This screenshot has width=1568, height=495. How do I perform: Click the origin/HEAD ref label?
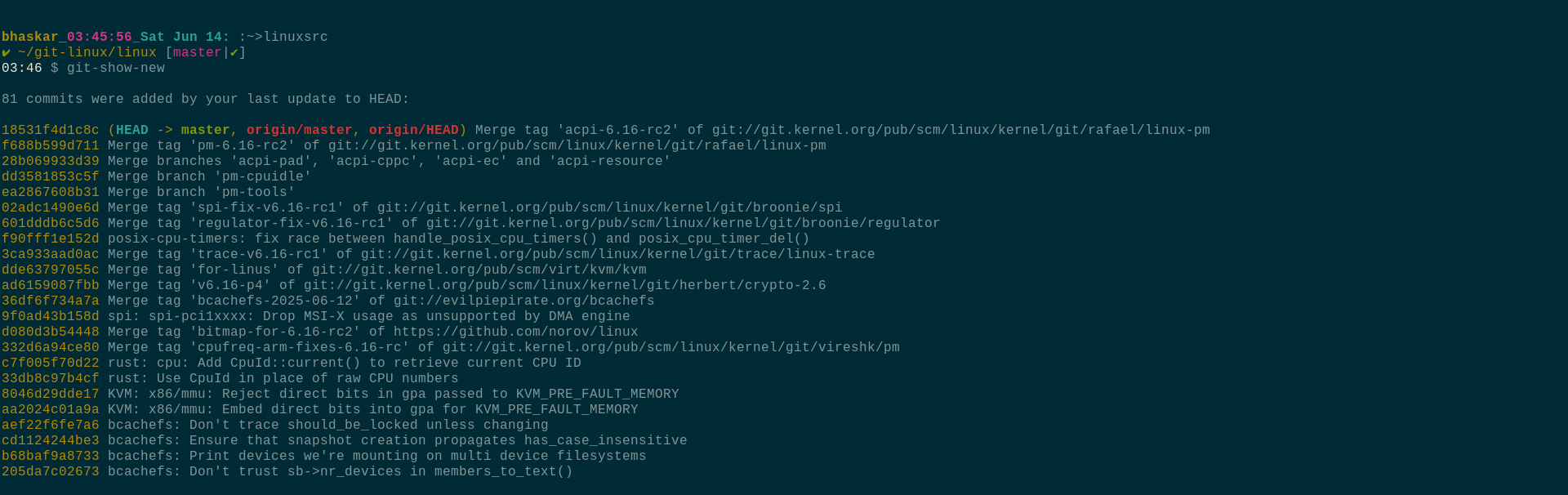coord(414,130)
